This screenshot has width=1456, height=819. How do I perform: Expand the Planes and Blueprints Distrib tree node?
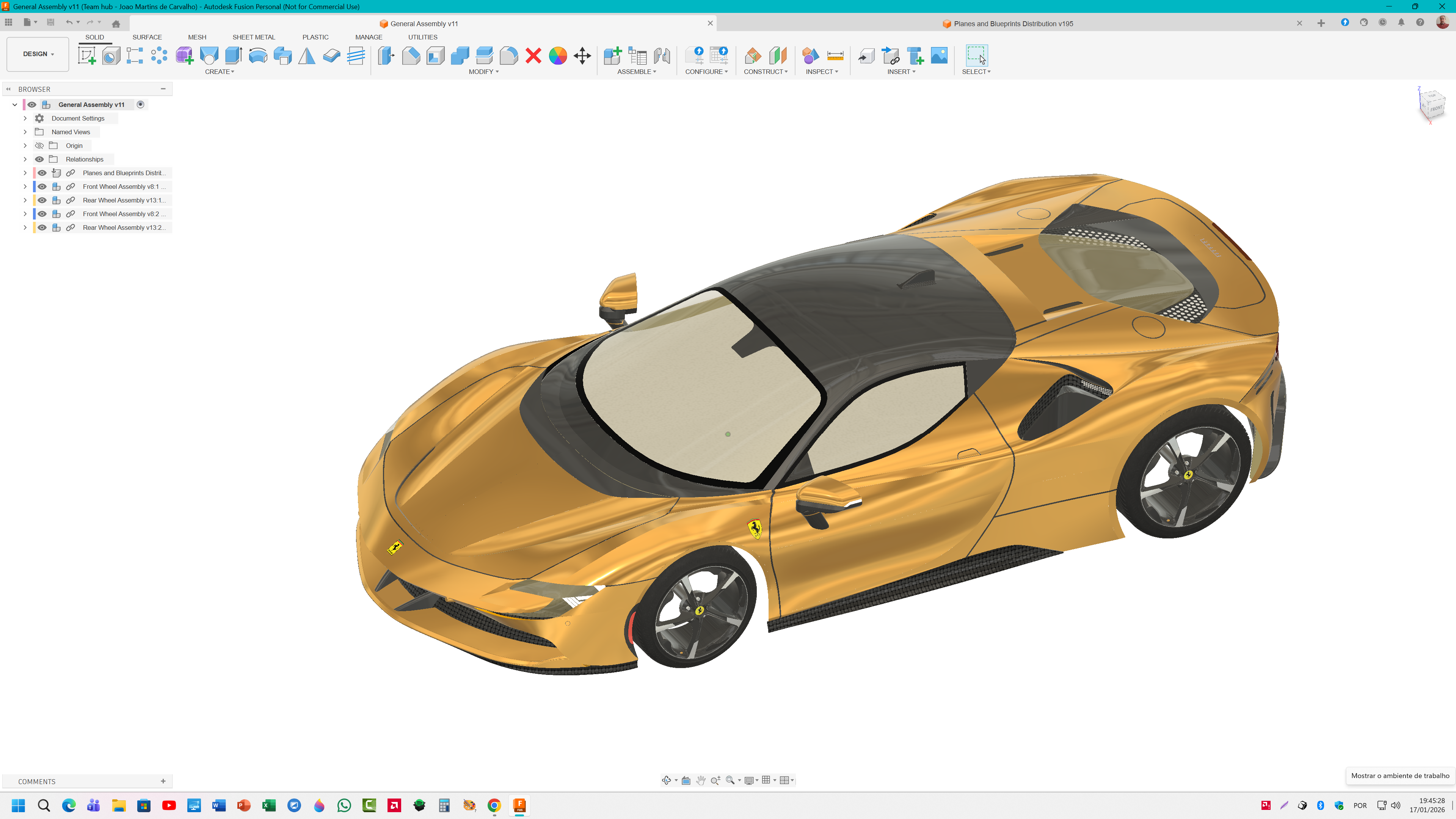coord(25,173)
